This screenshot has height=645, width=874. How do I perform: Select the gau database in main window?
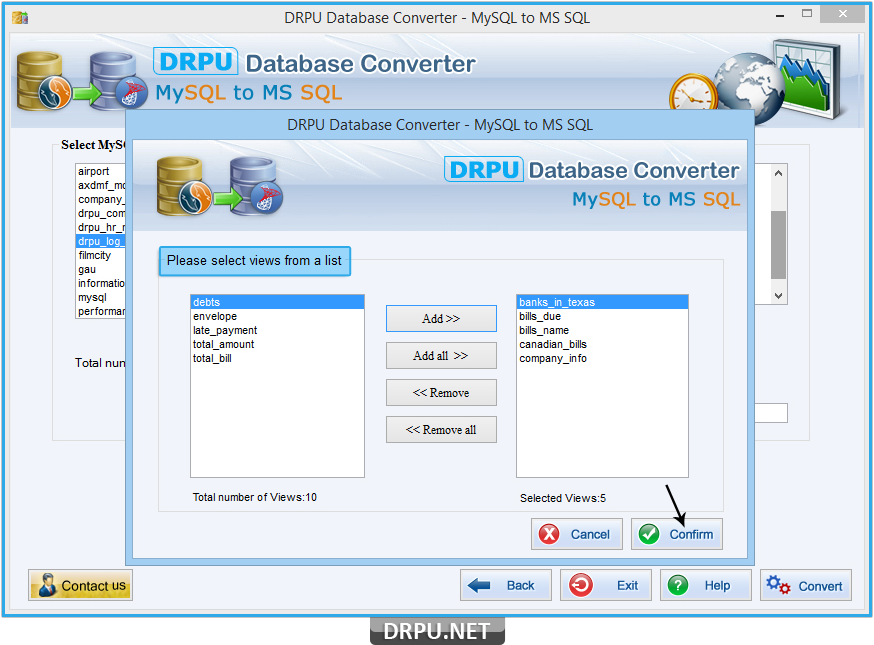click(x=100, y=269)
